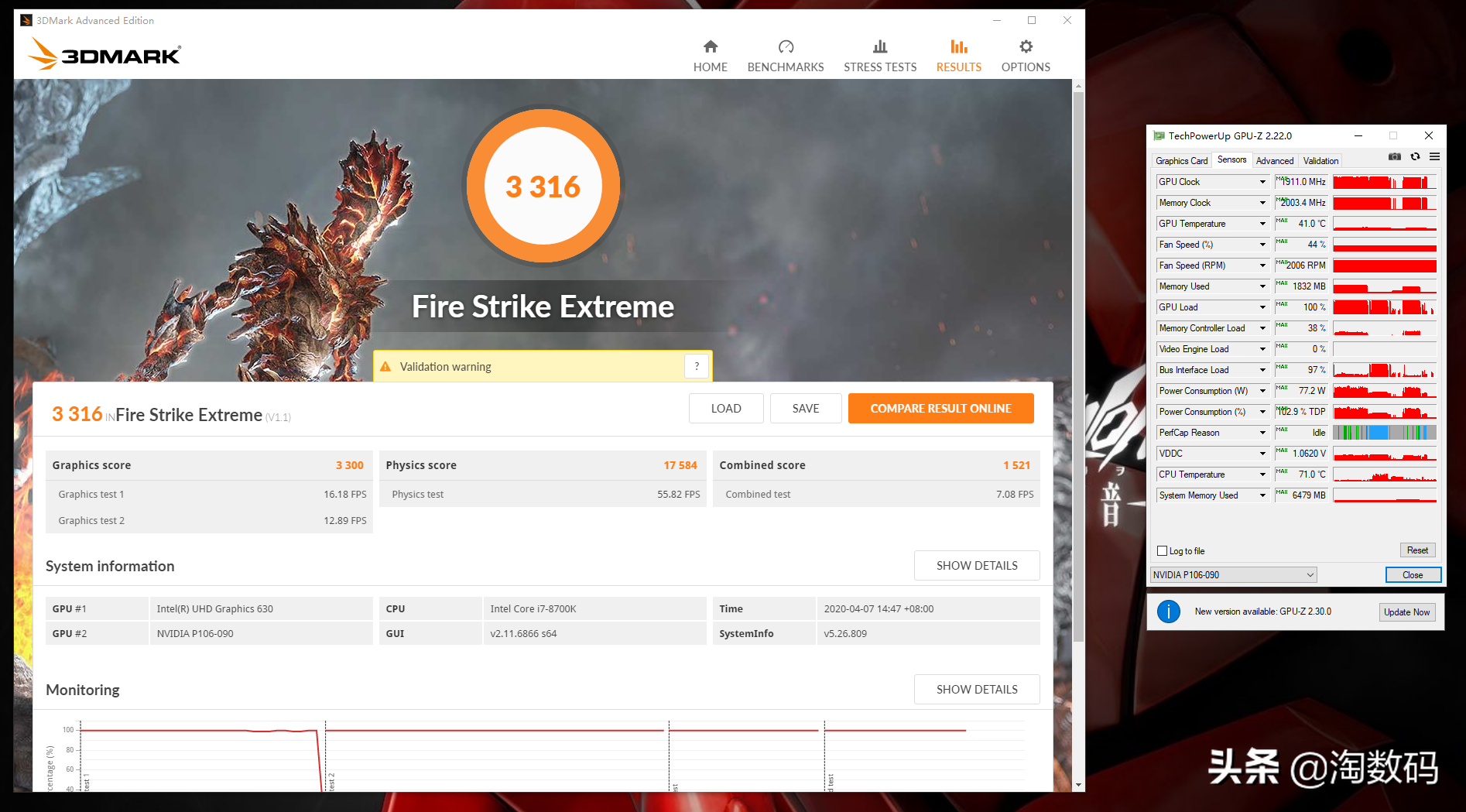Open the GPU Temperature sensor dropdown
This screenshot has height=812, width=1466.
coord(1262,224)
